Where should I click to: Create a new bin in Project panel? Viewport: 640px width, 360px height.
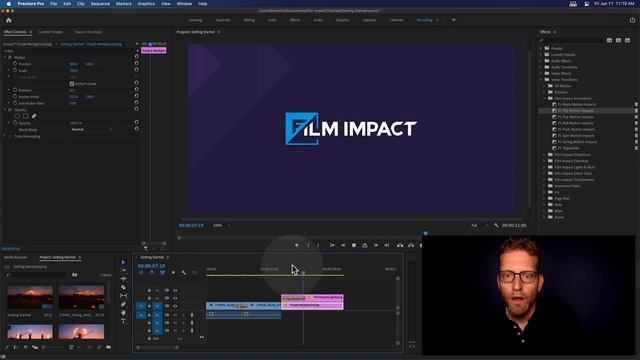pos(109,347)
